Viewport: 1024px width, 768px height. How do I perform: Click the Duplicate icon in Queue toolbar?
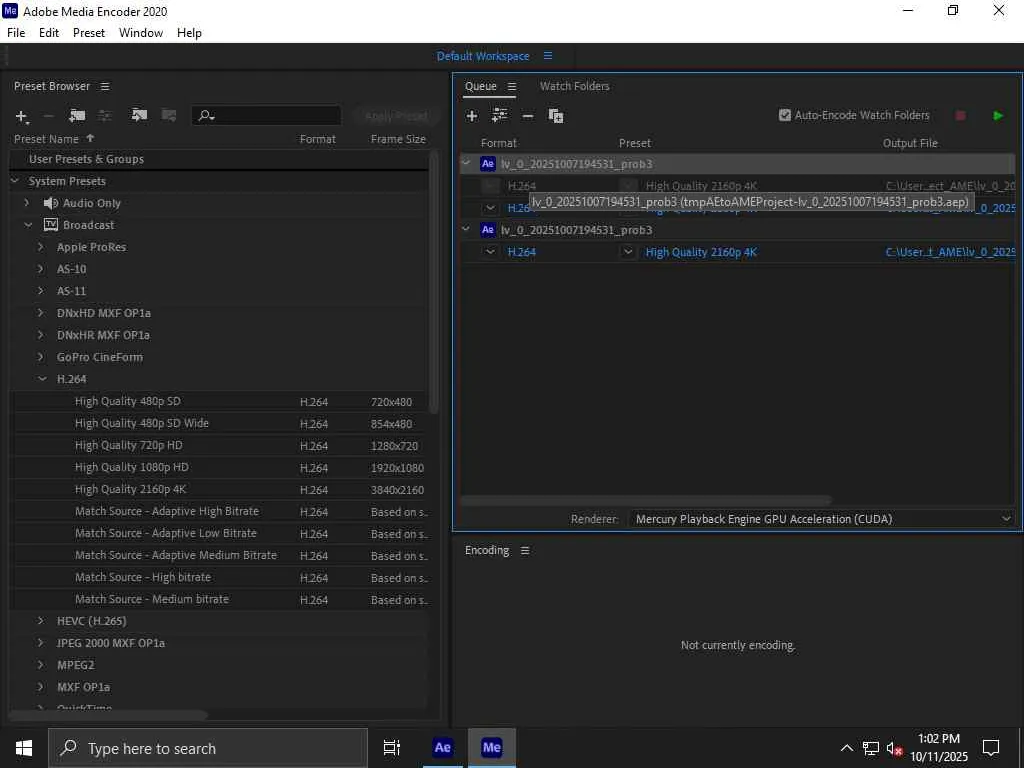(556, 116)
